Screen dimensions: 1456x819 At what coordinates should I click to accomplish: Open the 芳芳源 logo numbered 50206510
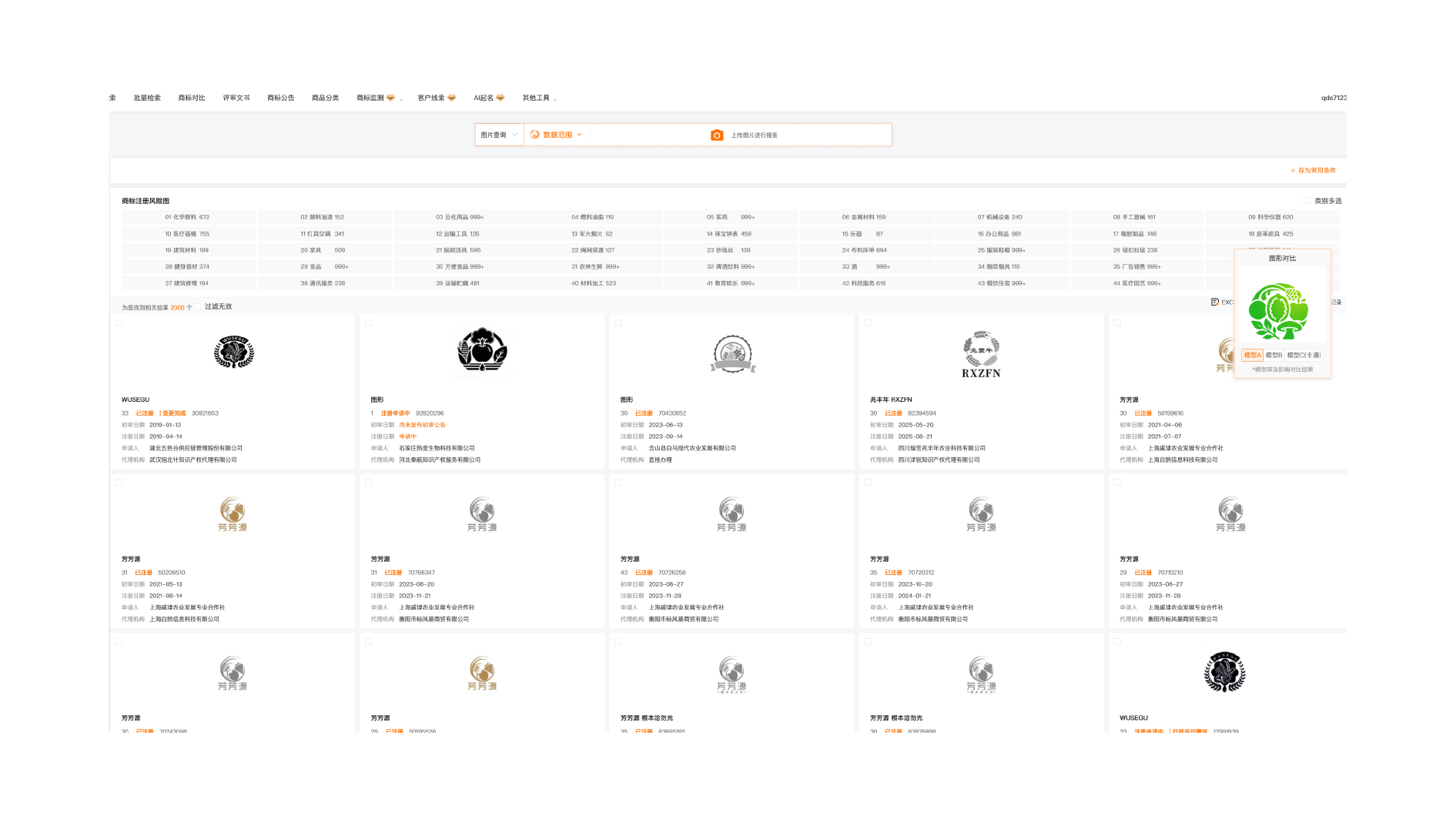point(233,515)
